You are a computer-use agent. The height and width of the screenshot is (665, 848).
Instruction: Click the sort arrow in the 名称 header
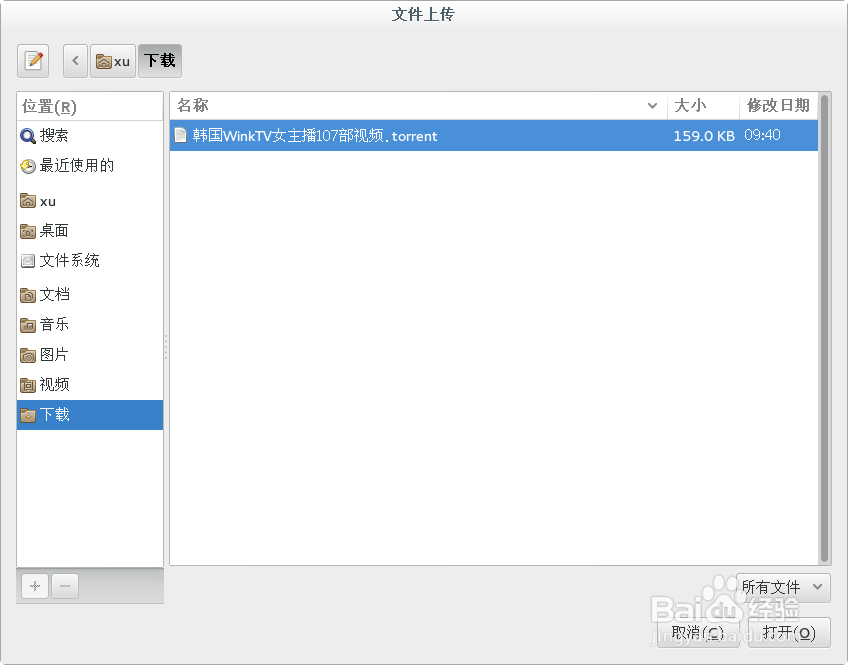point(652,105)
